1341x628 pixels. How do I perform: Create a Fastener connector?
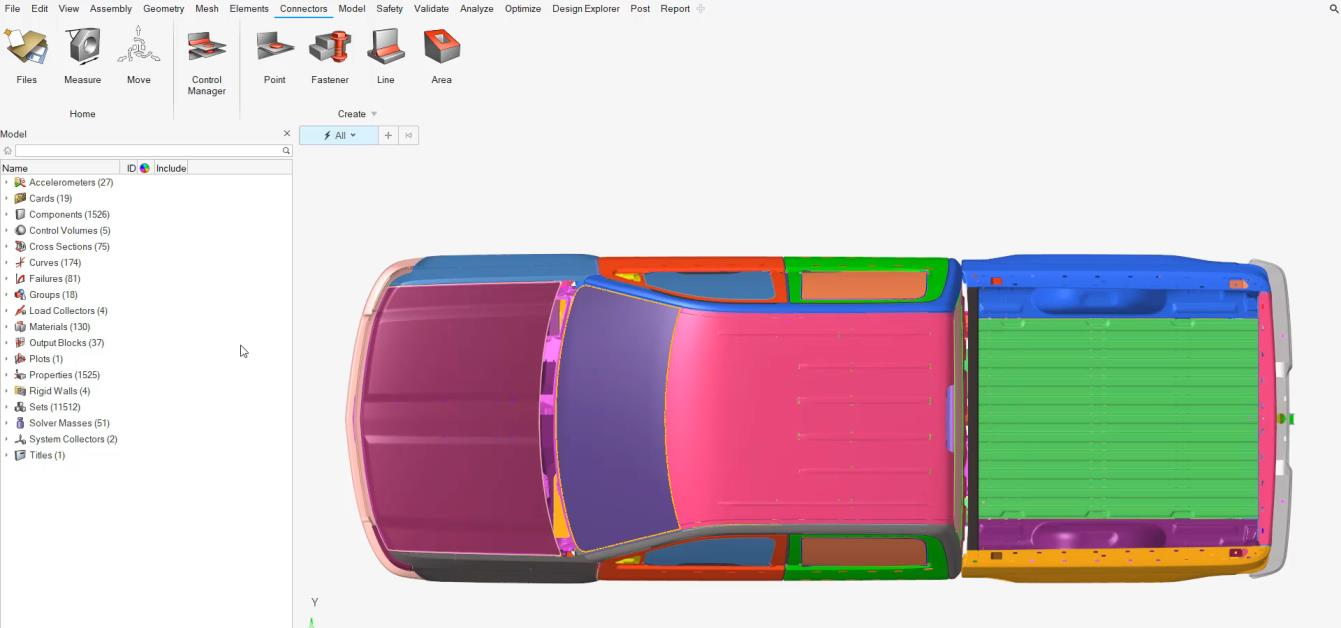coord(330,48)
